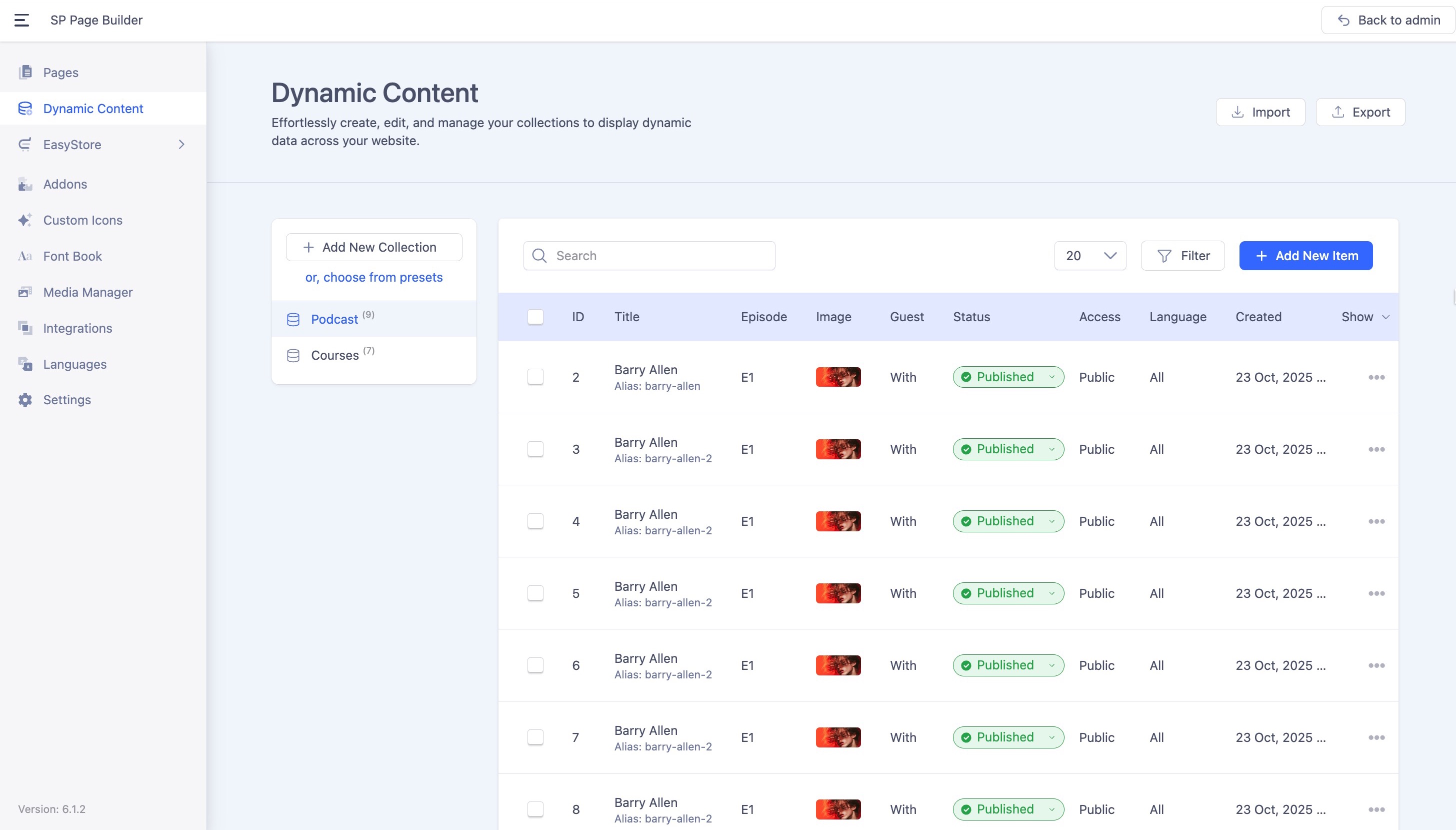The height and width of the screenshot is (830, 1456).
Task: Open row ID 2 more-actions dots
Action: click(x=1376, y=377)
